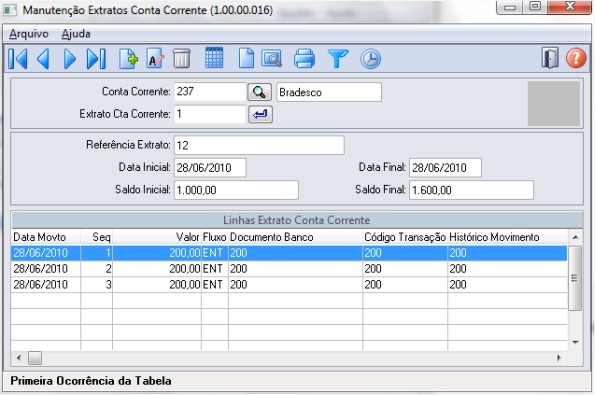Click the grid's vertical scrollbar up arrow
Viewport: 595px width, 395px height.
pos(575,237)
